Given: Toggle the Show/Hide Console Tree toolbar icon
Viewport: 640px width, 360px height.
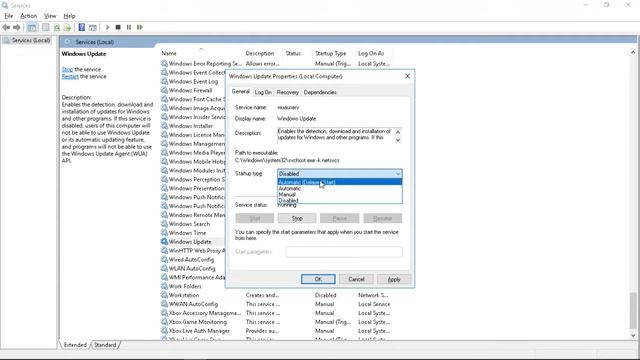Looking at the screenshot, I should (x=32, y=27).
